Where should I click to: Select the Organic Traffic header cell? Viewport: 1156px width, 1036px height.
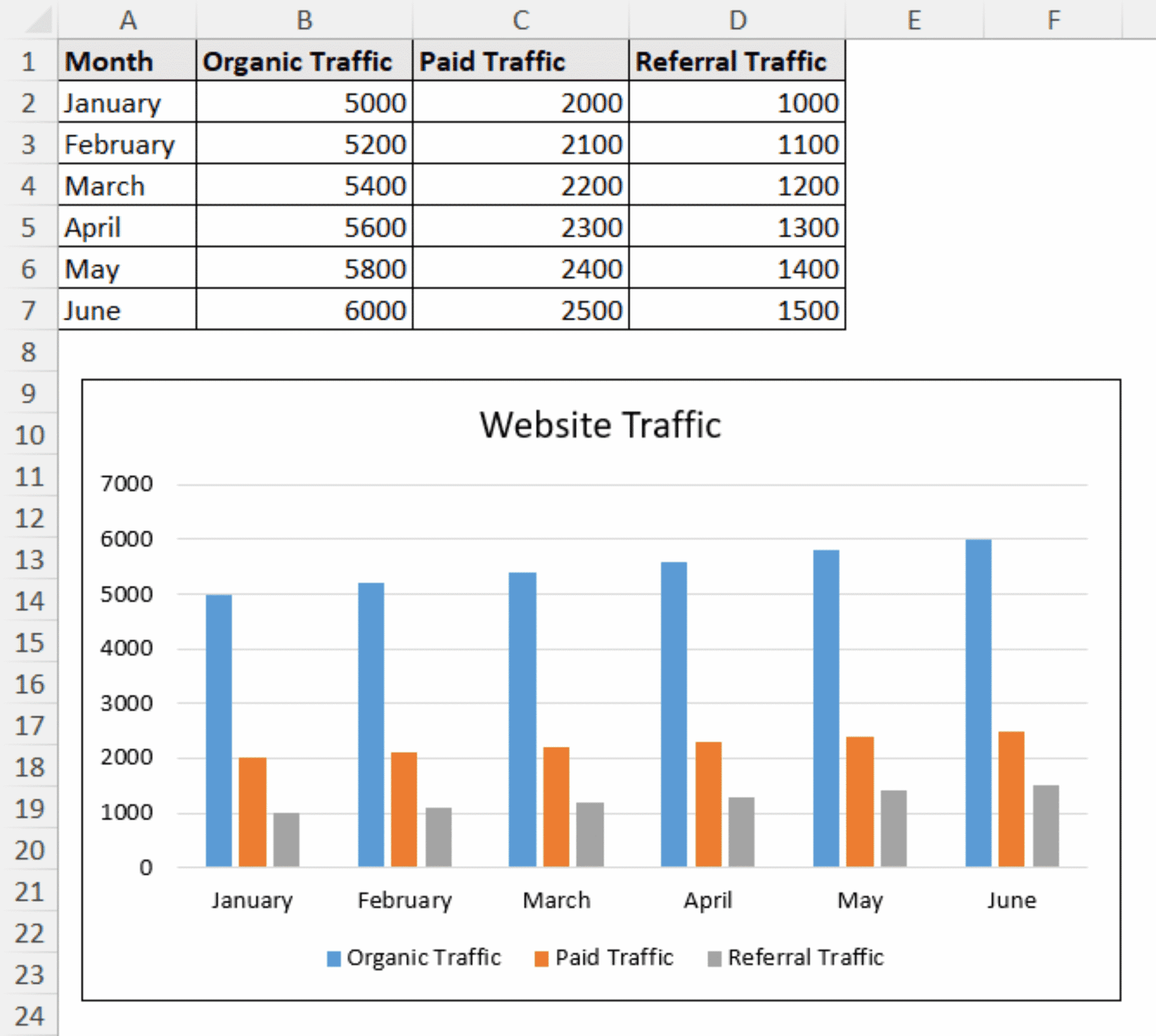(x=304, y=61)
